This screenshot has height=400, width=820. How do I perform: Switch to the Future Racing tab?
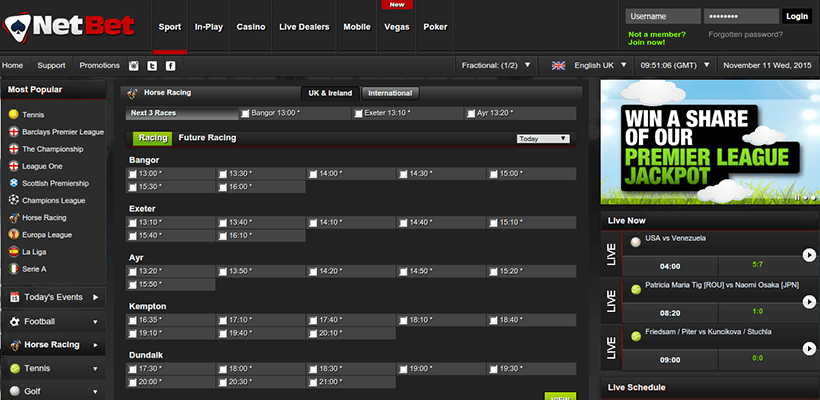[207, 138]
